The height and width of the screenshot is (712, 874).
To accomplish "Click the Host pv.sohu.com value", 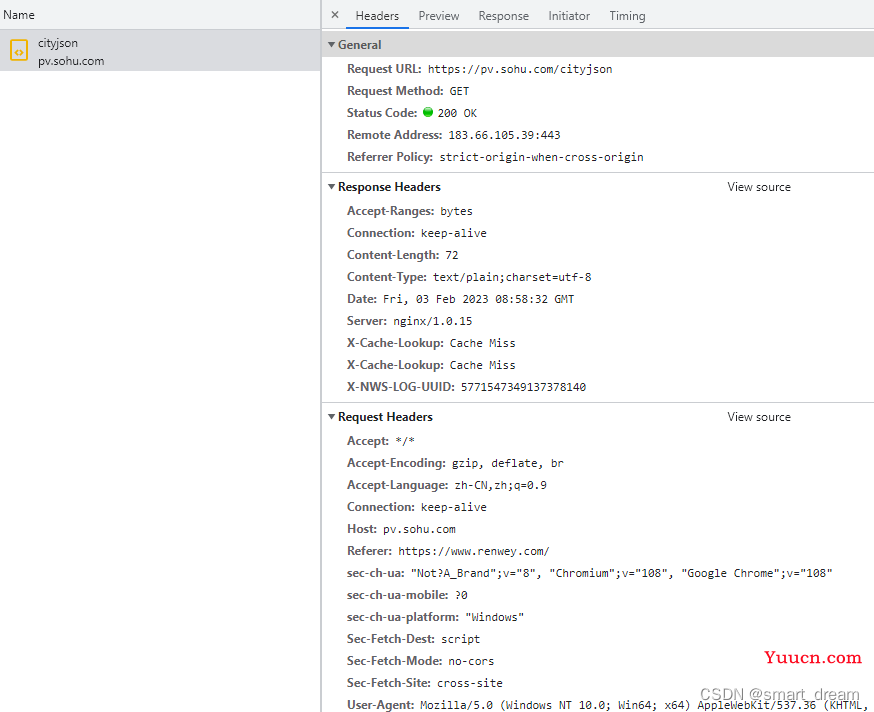I will click(419, 529).
